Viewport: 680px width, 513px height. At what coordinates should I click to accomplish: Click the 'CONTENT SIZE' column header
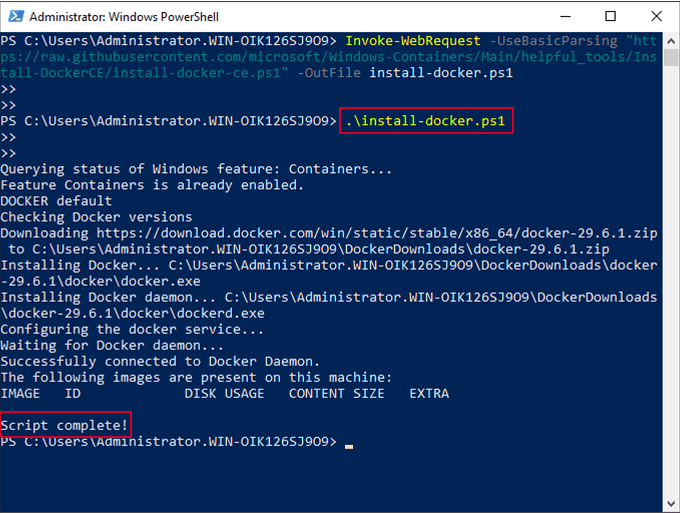(x=337, y=394)
